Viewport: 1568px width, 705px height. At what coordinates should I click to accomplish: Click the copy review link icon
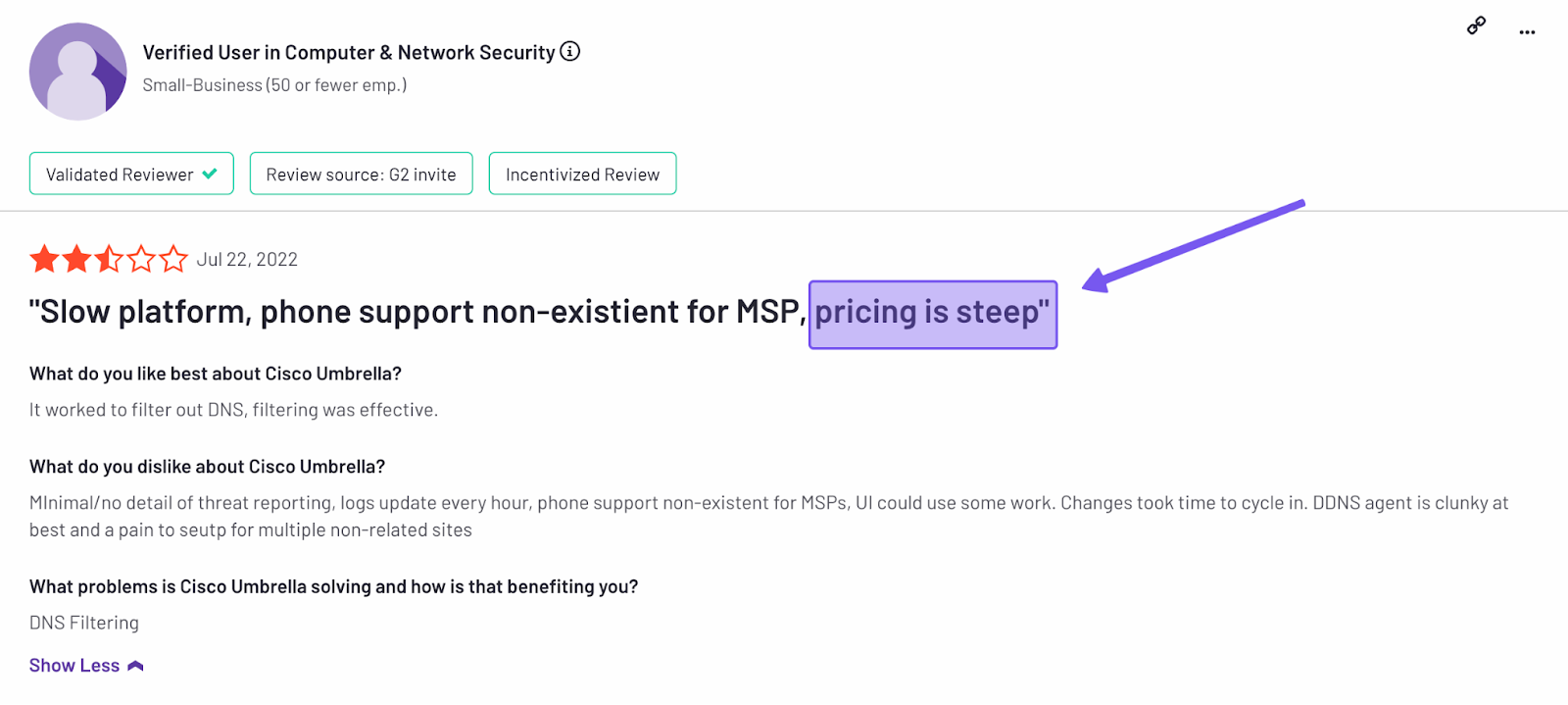[x=1476, y=26]
